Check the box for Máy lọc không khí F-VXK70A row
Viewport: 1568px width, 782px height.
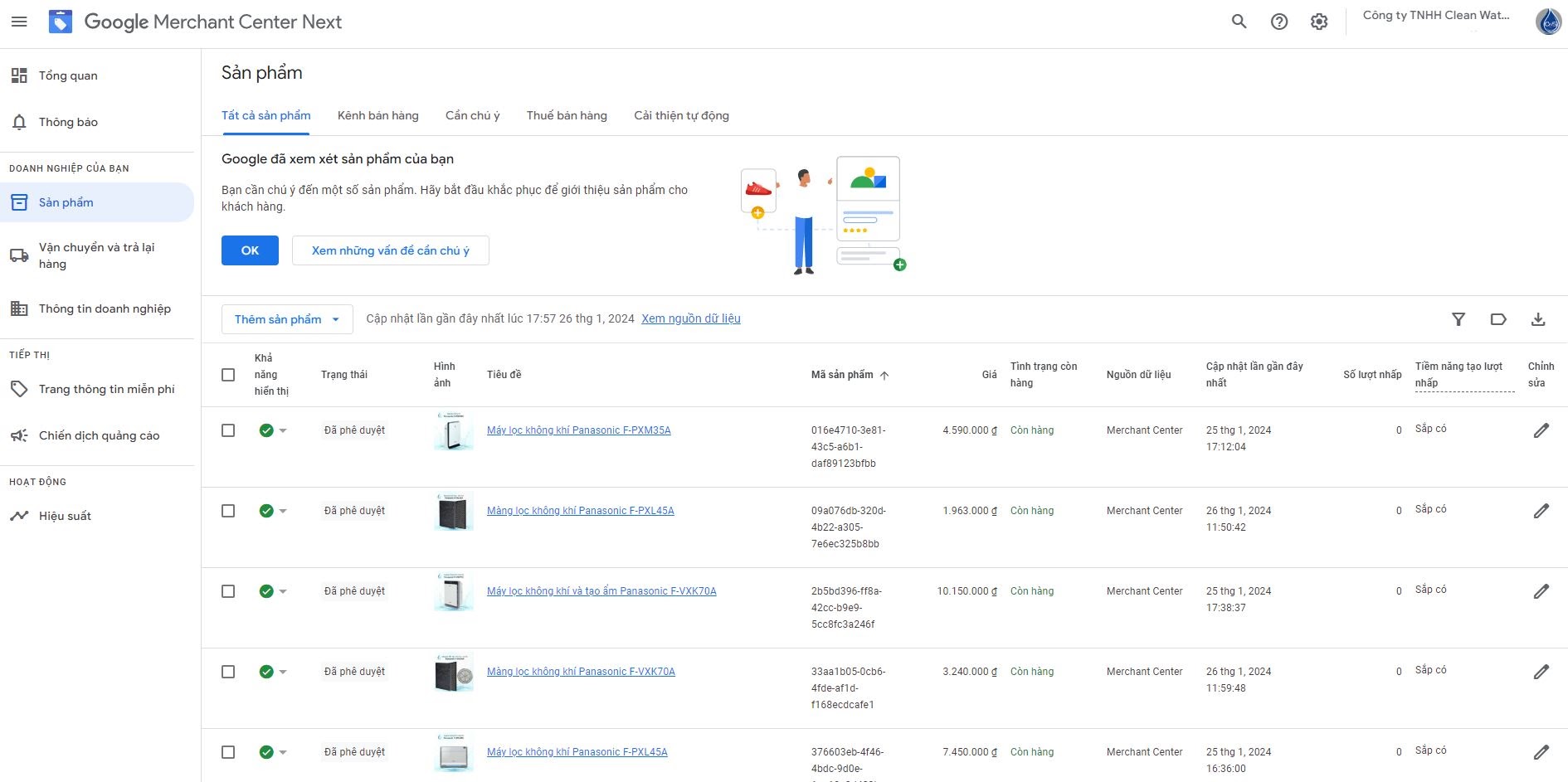click(229, 591)
